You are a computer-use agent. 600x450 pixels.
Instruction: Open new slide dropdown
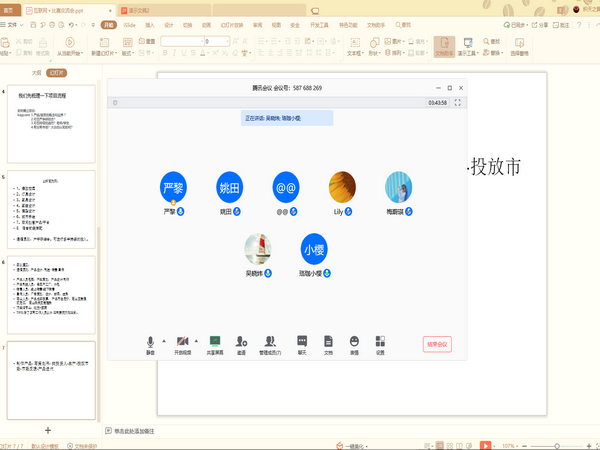click(x=104, y=53)
